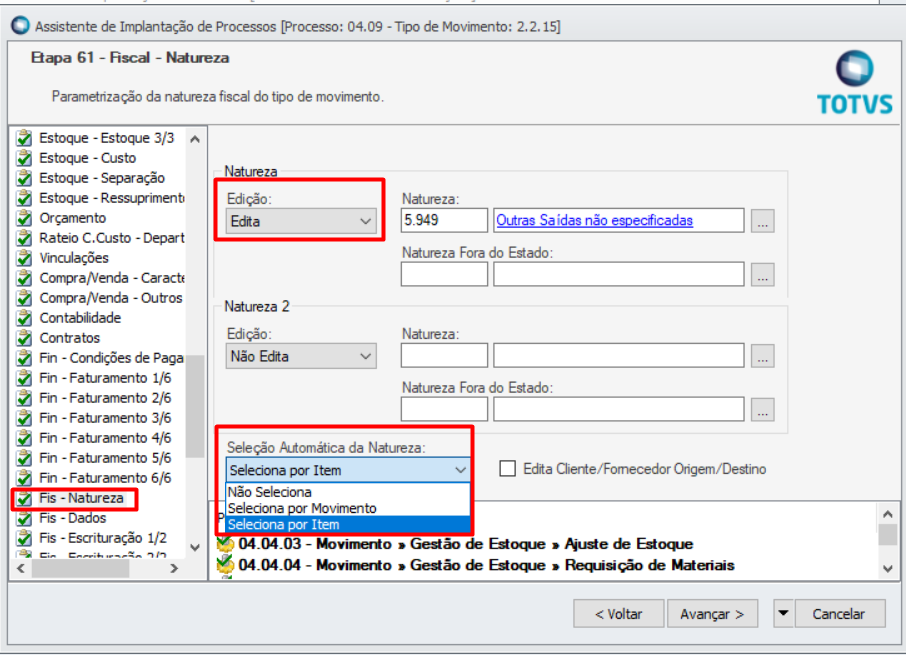906x655 pixels.
Task: Browse Natureza Fora do Estado lookup, first group
Action: pos(762,274)
